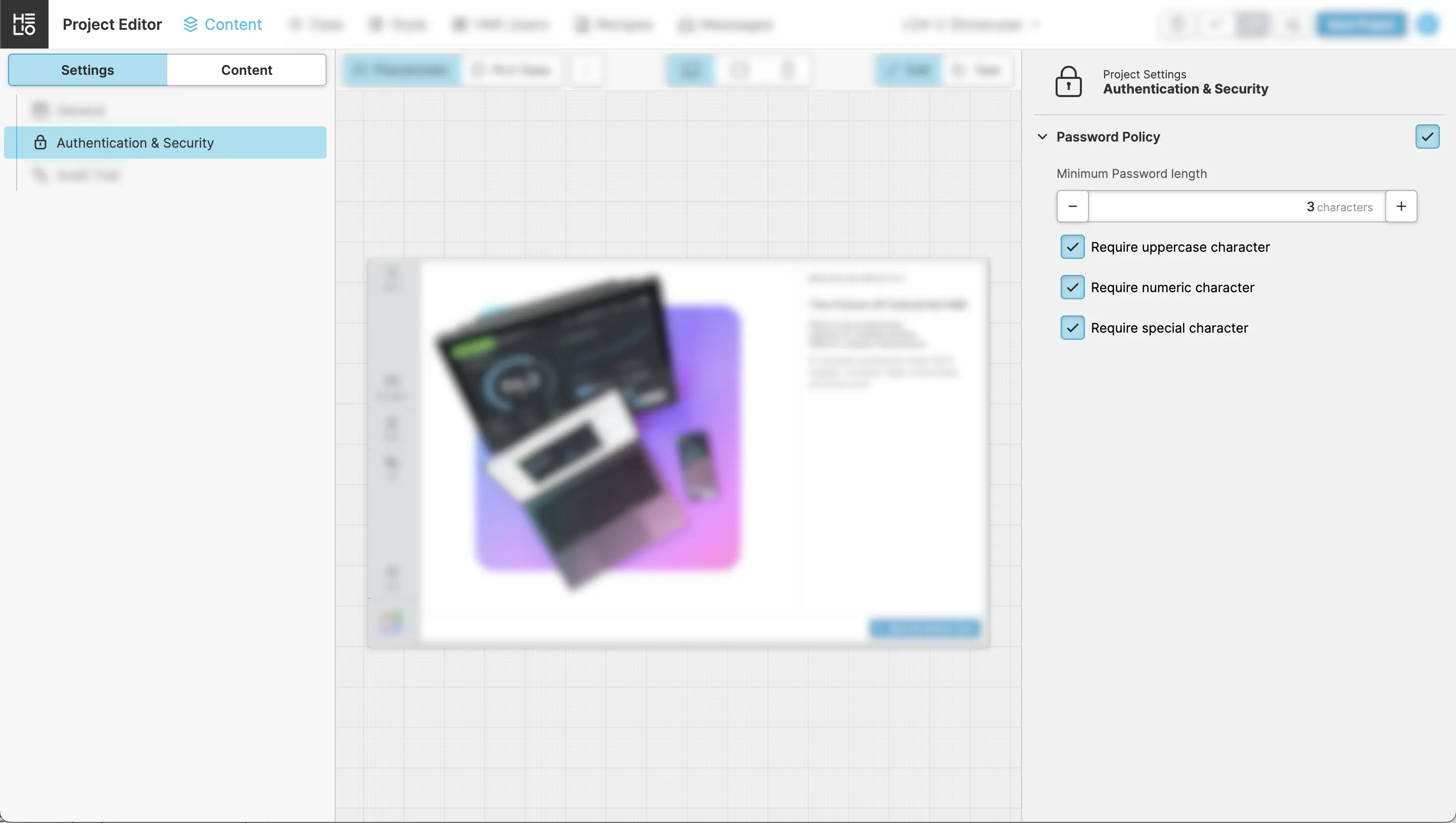This screenshot has width=1456, height=823.
Task: Click lock icon beside Authentication & Security item
Action: click(40, 143)
